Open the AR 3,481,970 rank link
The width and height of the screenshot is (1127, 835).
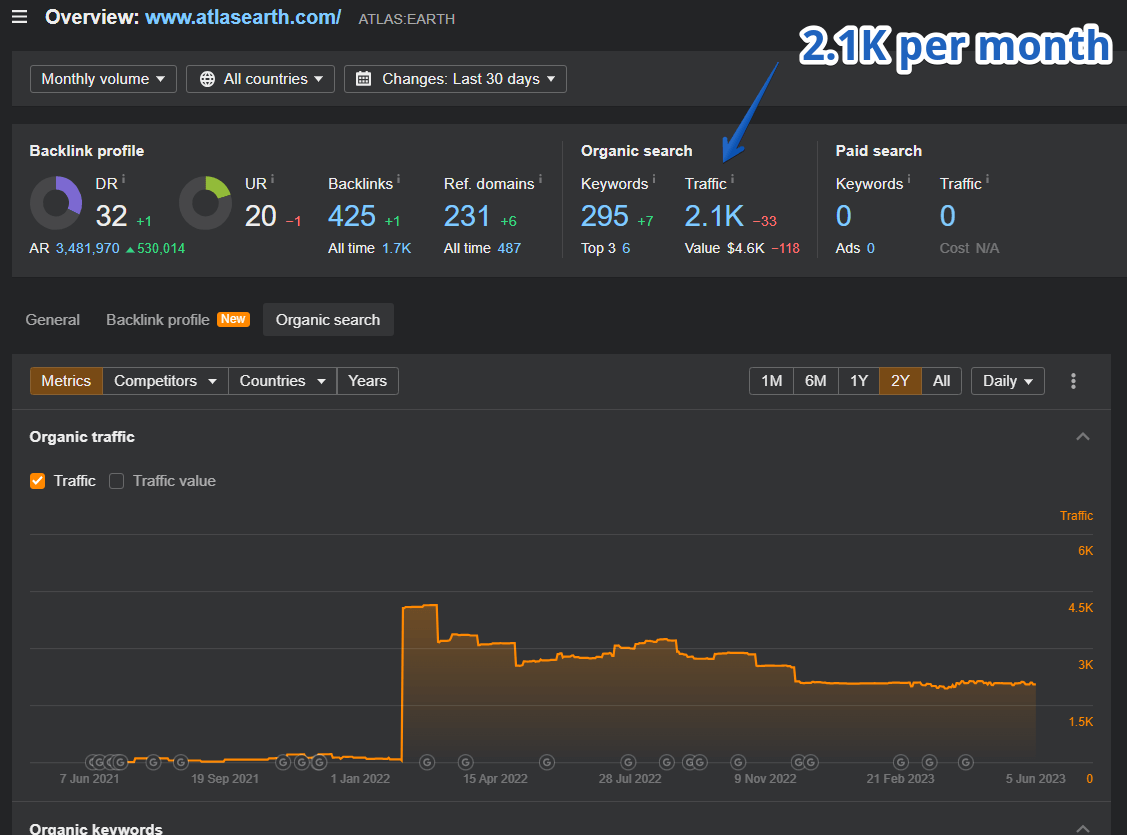coord(88,249)
